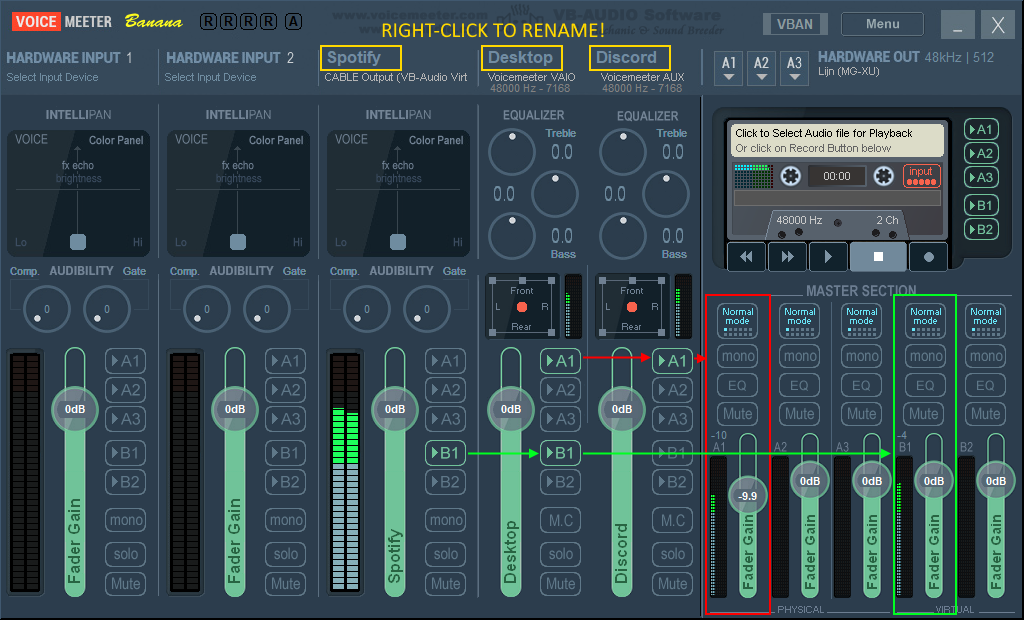The height and width of the screenshot is (620, 1024).
Task: Toggle mono on the Spotify strip
Action: click(445, 520)
